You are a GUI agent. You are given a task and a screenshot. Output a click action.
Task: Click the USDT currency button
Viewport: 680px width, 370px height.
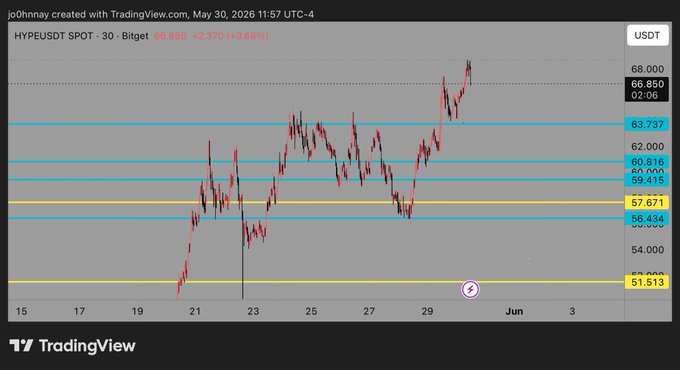[647, 36]
